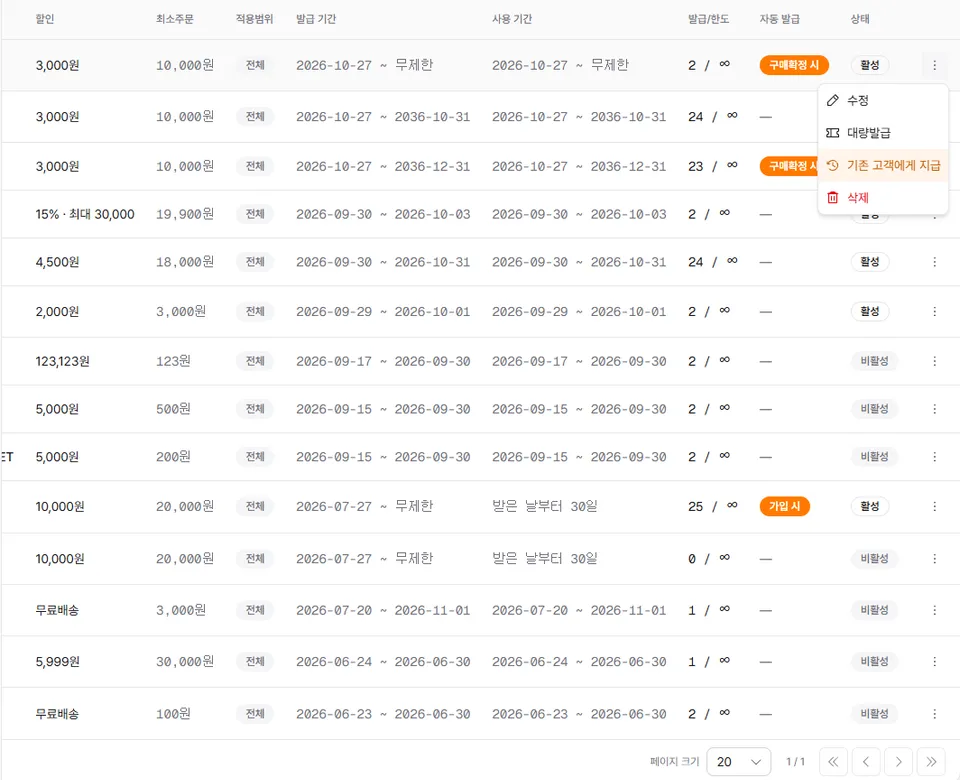Viewport: 960px width, 780px height.
Task: Click the three-dot menu for the 123,123원 coupon
Action: pyautogui.click(x=934, y=361)
